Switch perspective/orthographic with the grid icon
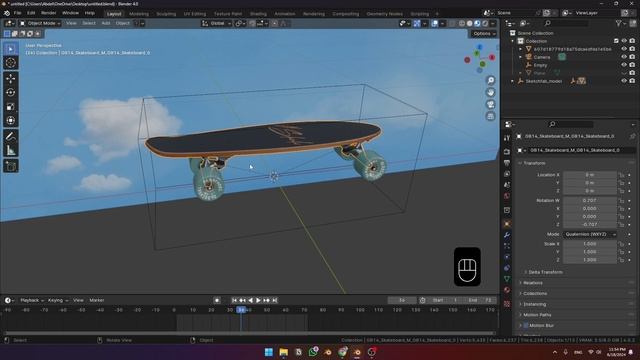The width and height of the screenshot is (640, 360). 491,116
